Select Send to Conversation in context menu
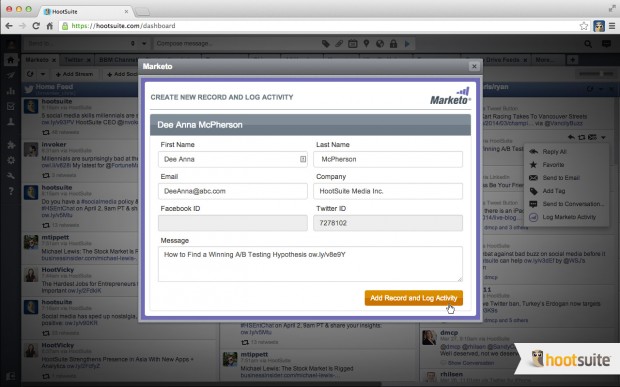 click(x=566, y=204)
